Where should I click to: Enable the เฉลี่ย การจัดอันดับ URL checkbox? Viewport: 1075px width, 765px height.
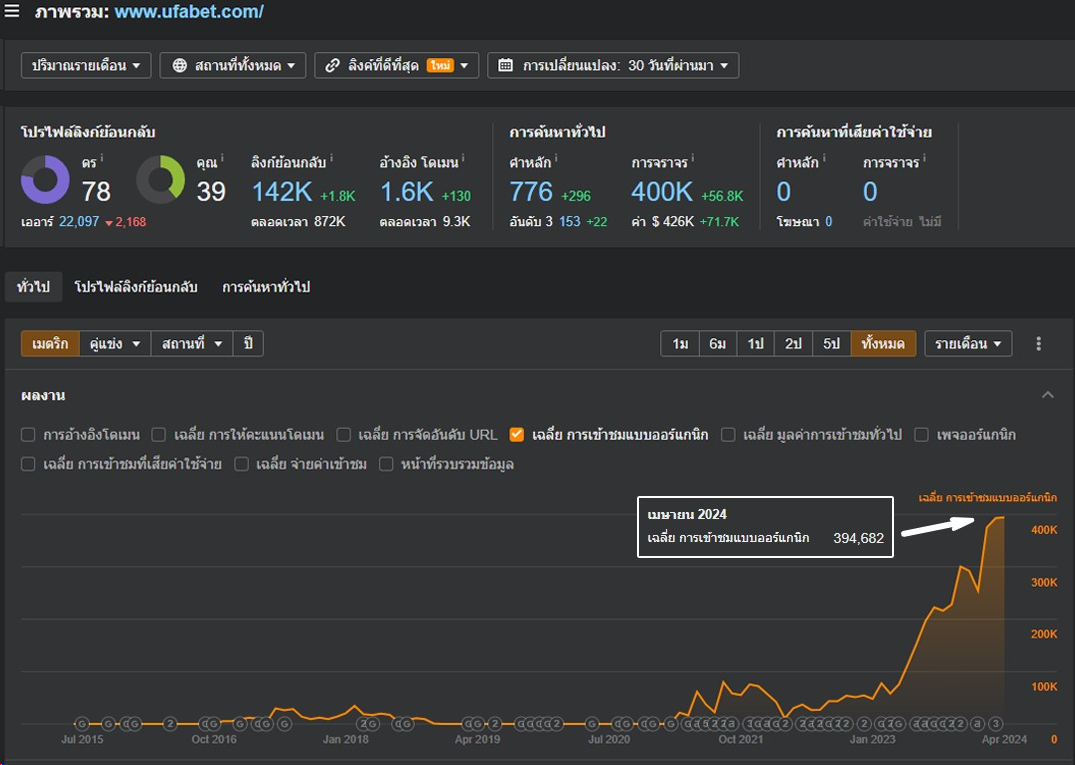[344, 435]
